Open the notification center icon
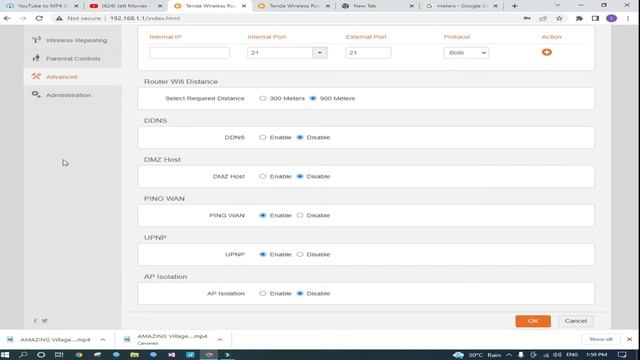640x360 pixels. click(x=622, y=355)
